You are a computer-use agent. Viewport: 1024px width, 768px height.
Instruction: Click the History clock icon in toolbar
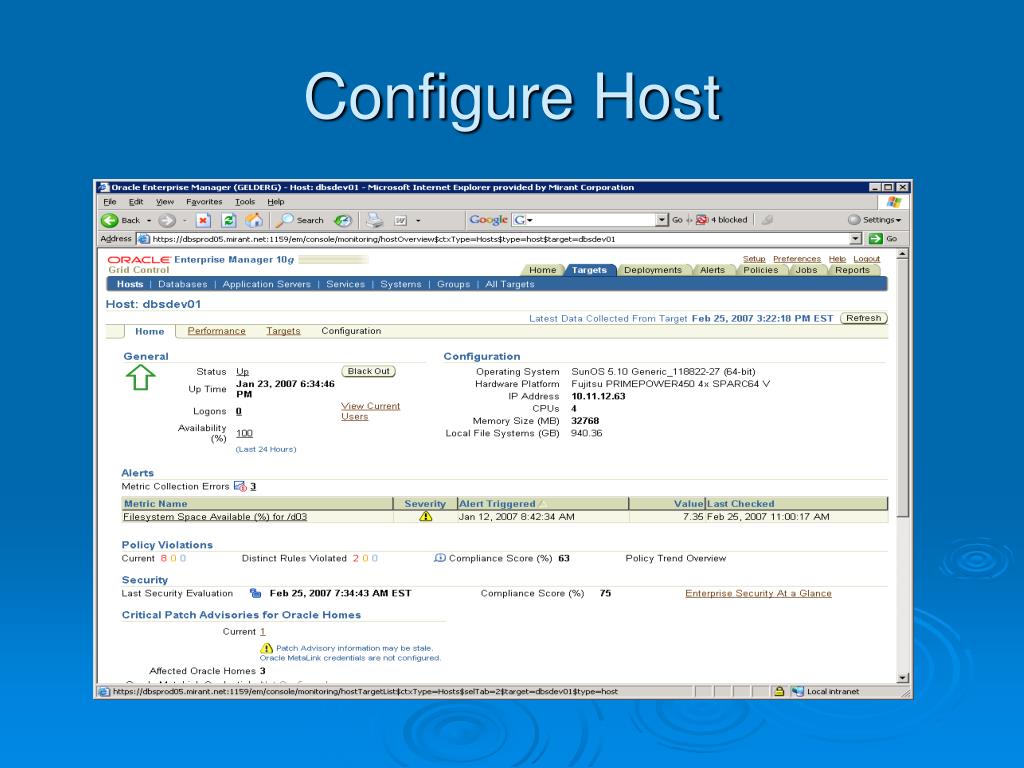[x=343, y=221]
